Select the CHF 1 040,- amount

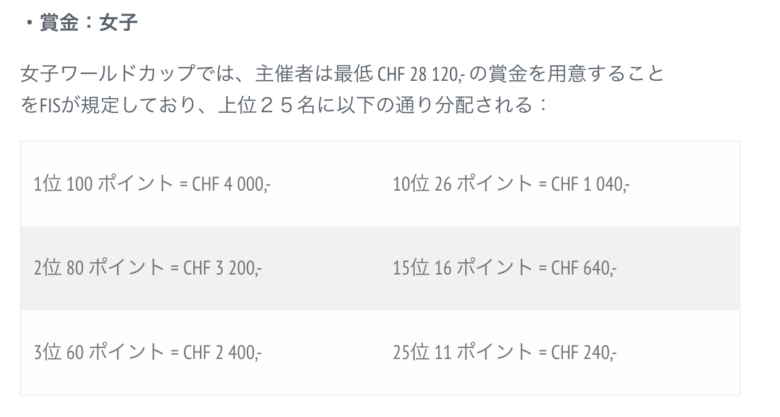coord(590,185)
